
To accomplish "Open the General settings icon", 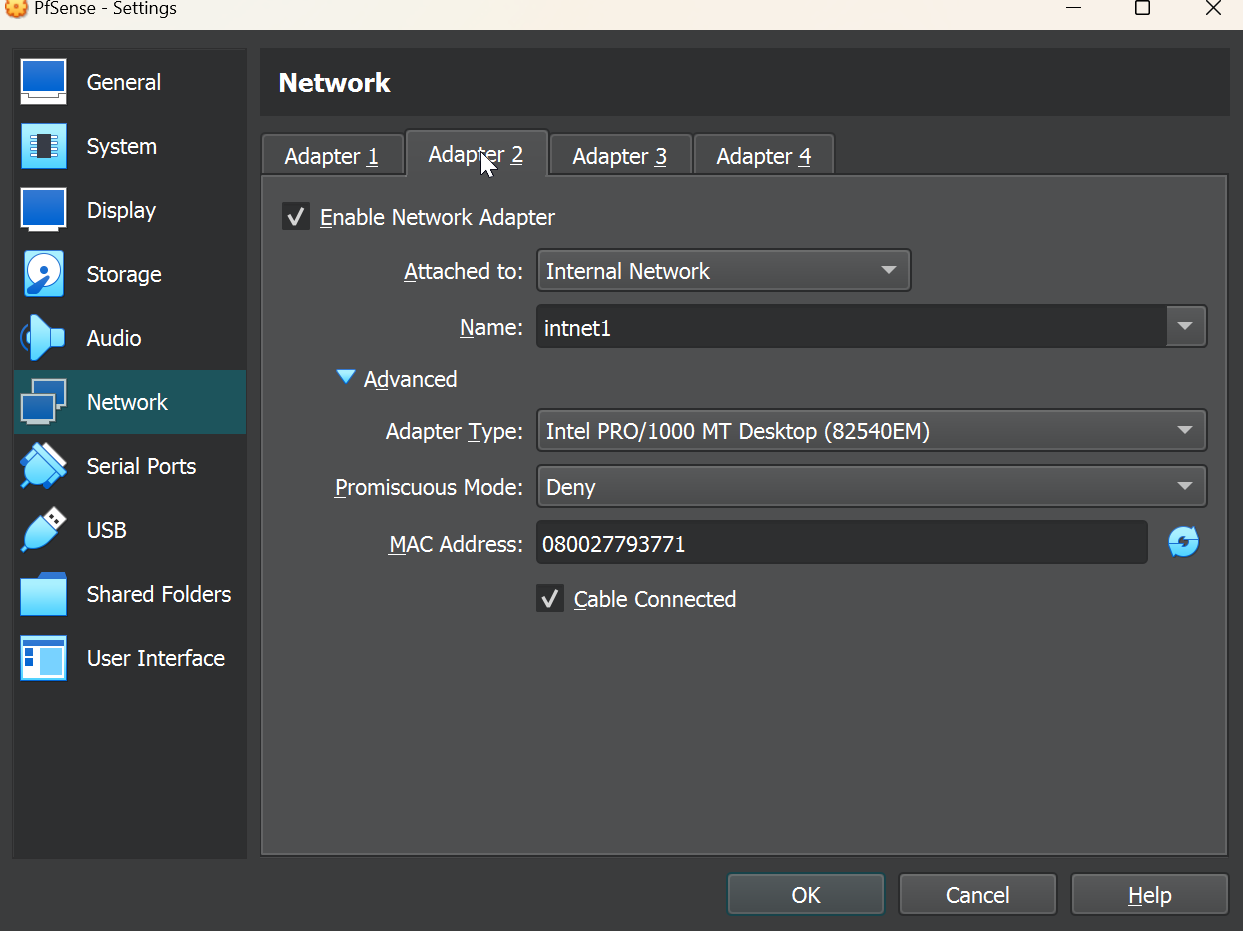I will tap(43, 82).
